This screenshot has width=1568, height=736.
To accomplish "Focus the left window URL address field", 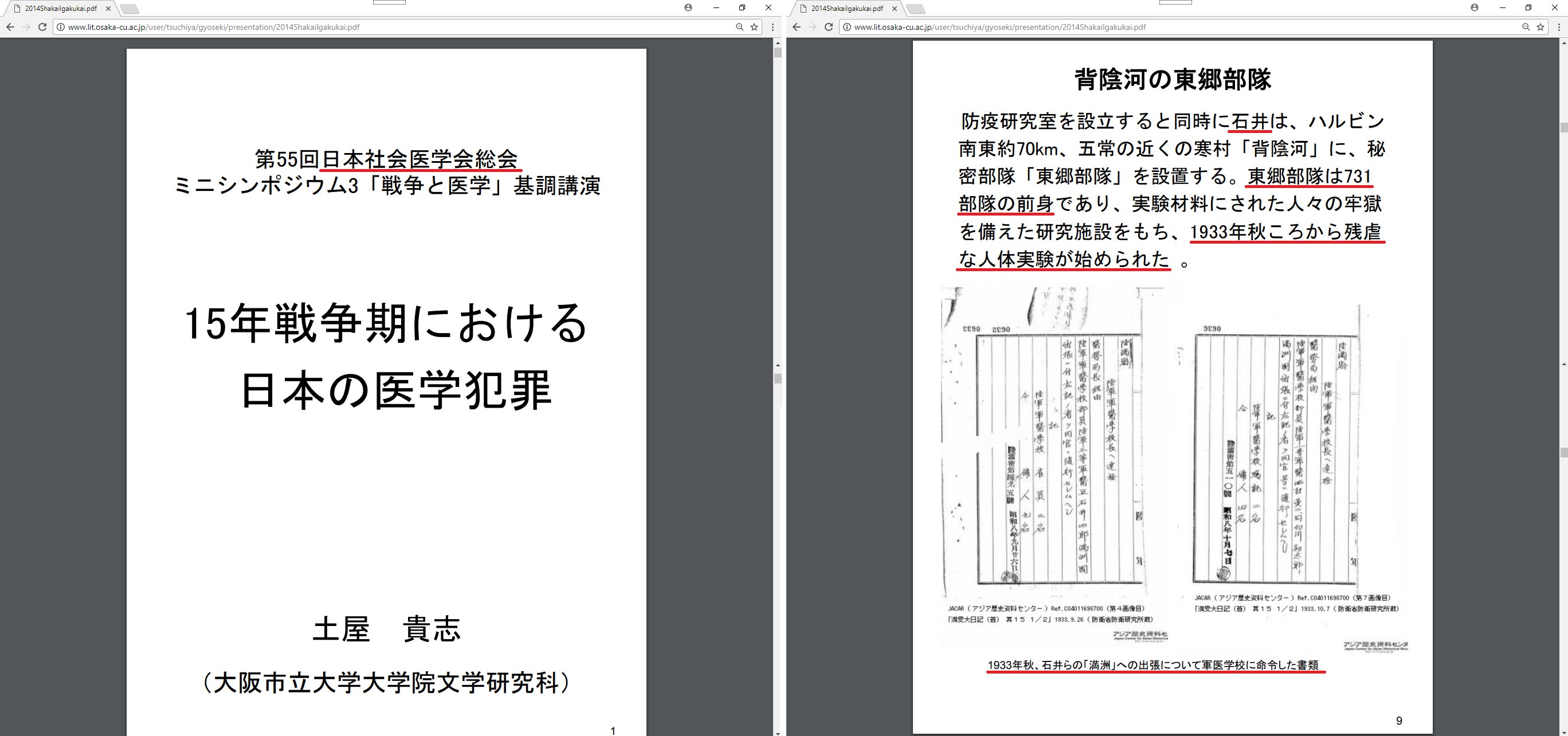I will tap(395, 27).
